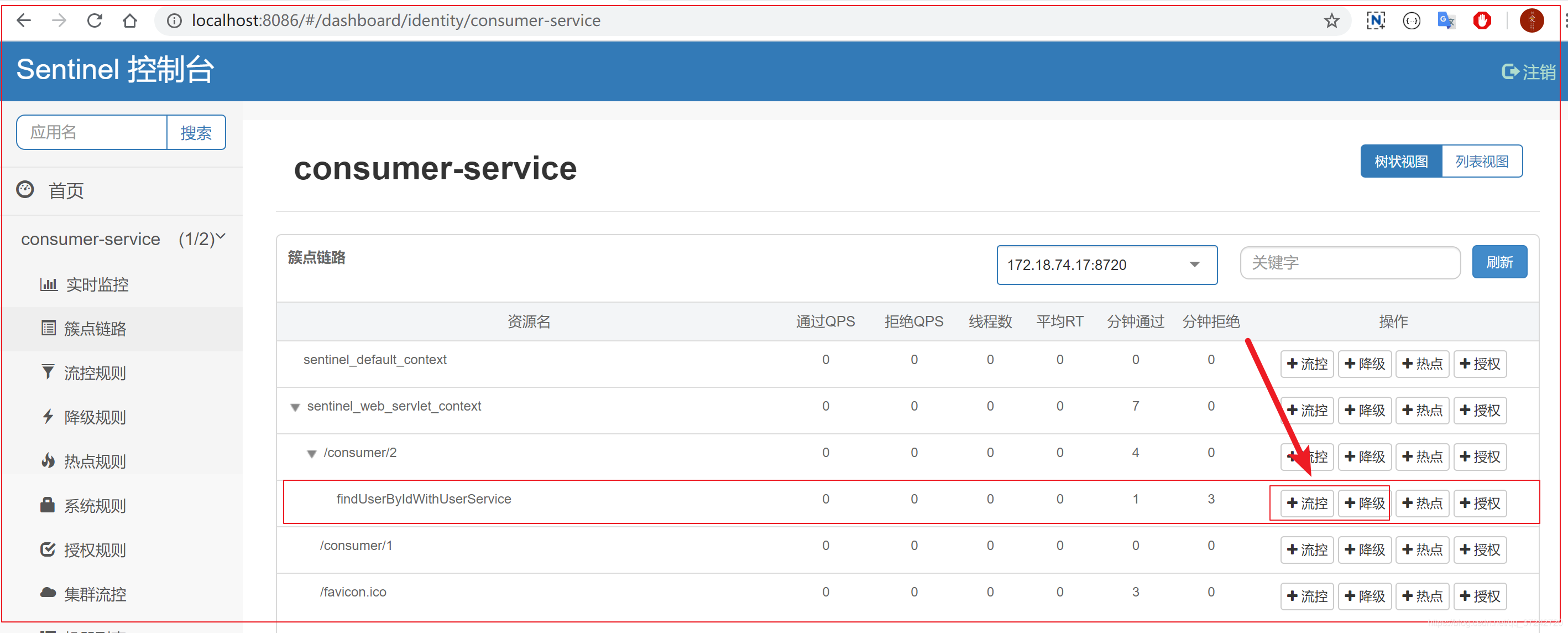Image resolution: width=1568 pixels, height=633 pixels.
Task: Collapse the consumer-service app menu
Action: tap(123, 239)
